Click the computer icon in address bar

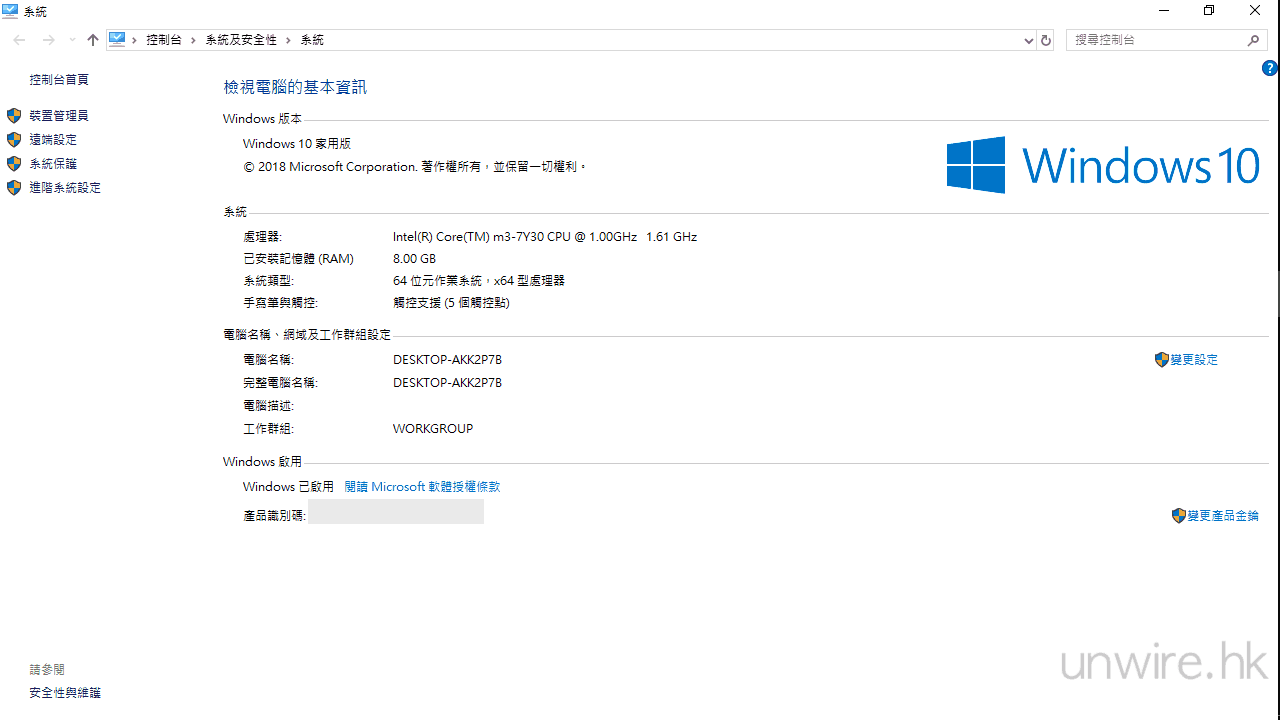[x=118, y=40]
